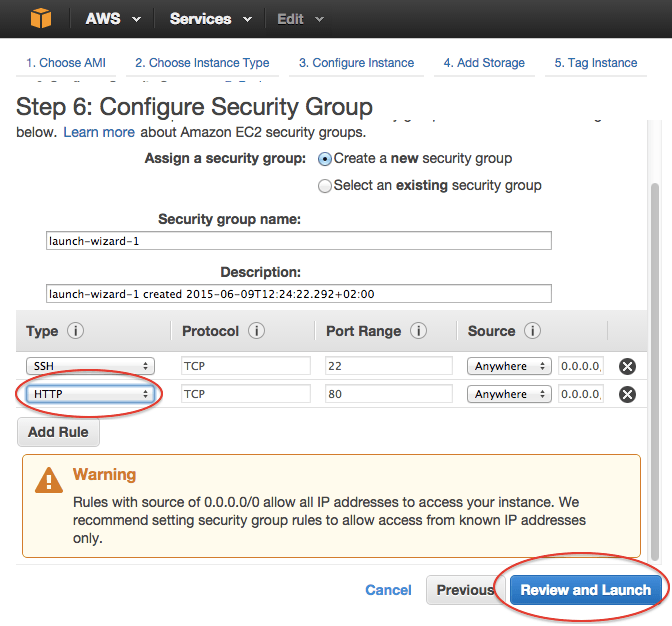Click the SSH row 0.0.0.0 source field
Screen dimensions: 672x626
pos(581,366)
